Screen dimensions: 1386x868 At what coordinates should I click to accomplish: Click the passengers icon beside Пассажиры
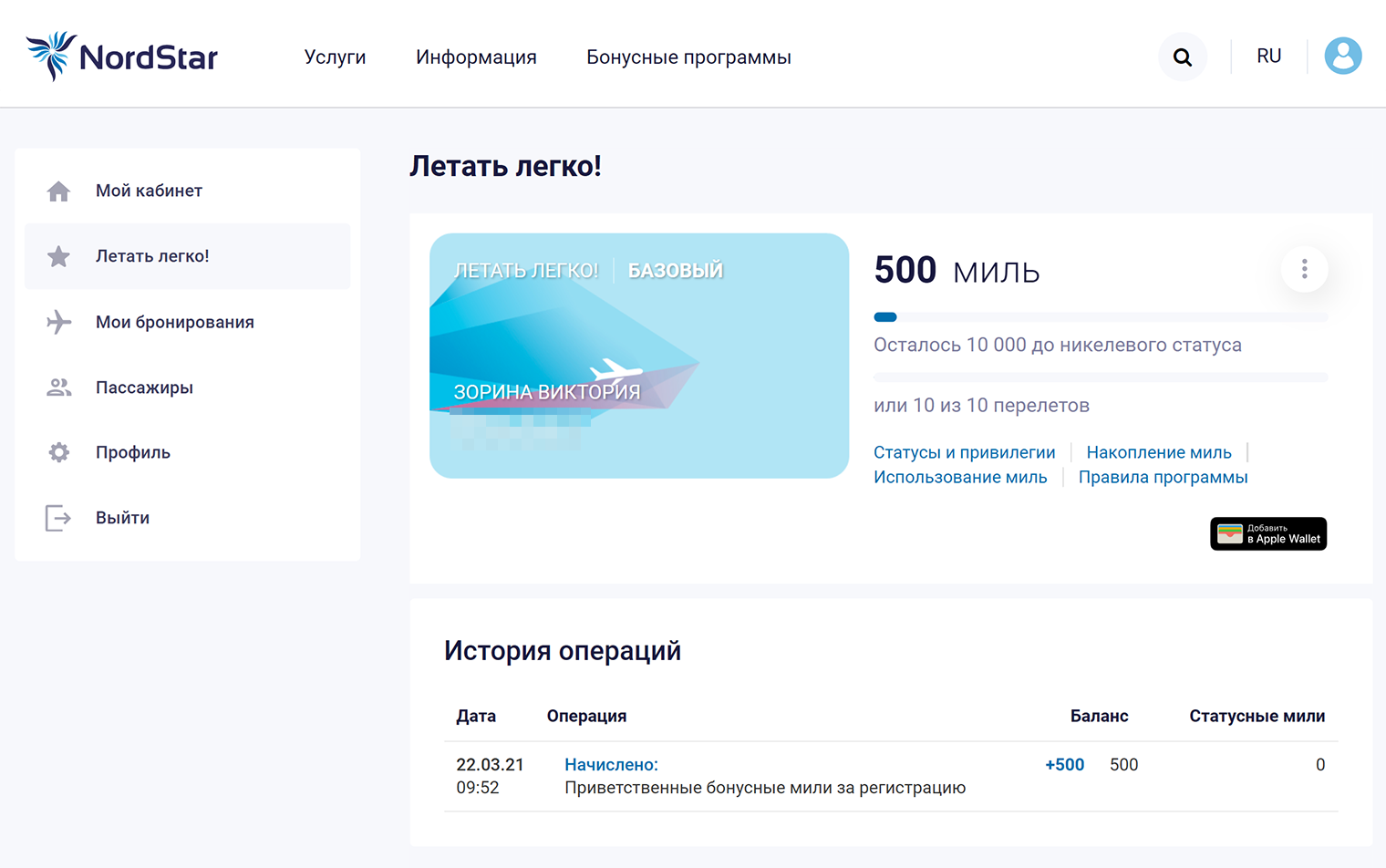58,387
